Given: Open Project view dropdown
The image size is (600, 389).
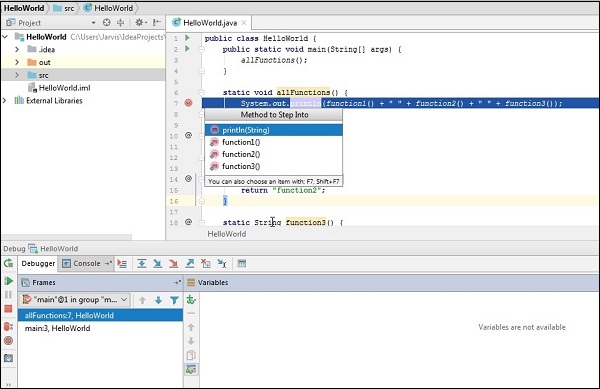Looking at the screenshot, I should 93,23.
